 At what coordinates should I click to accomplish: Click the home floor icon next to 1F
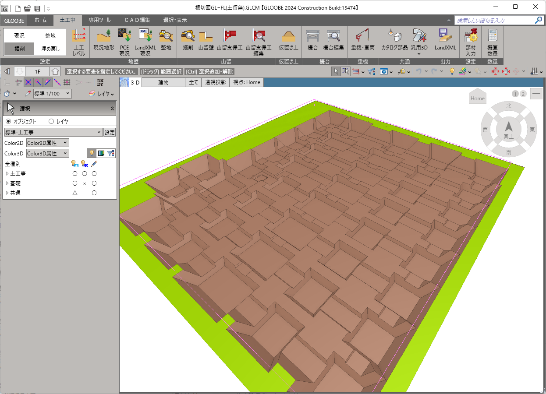pos(55,72)
